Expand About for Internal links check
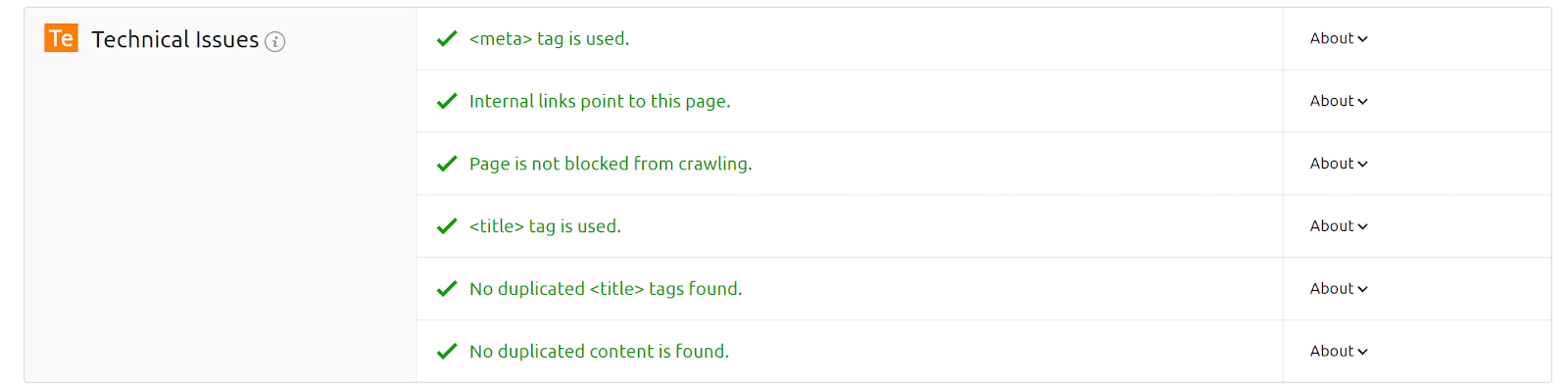Screen dimensions: 1568x387 pos(1339,101)
